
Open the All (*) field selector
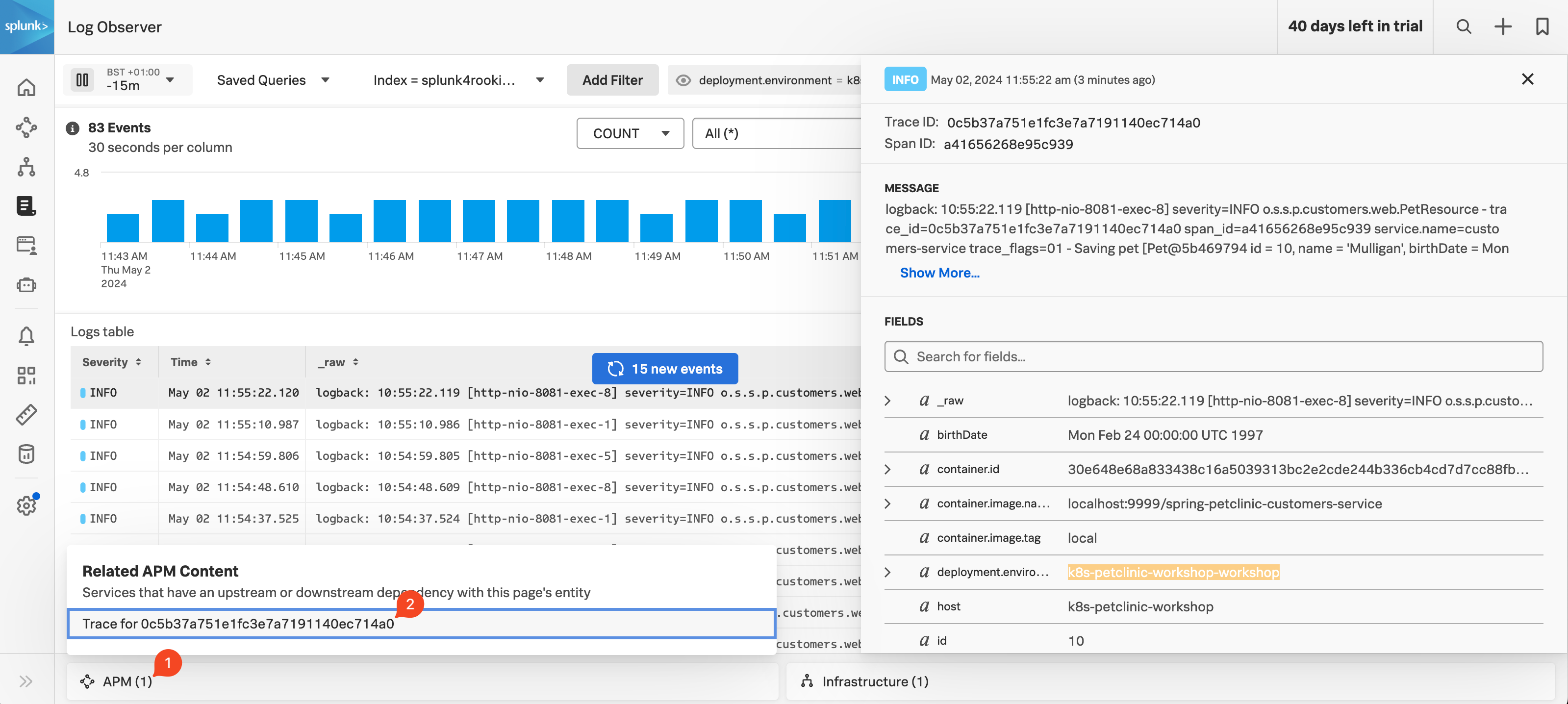(x=777, y=133)
